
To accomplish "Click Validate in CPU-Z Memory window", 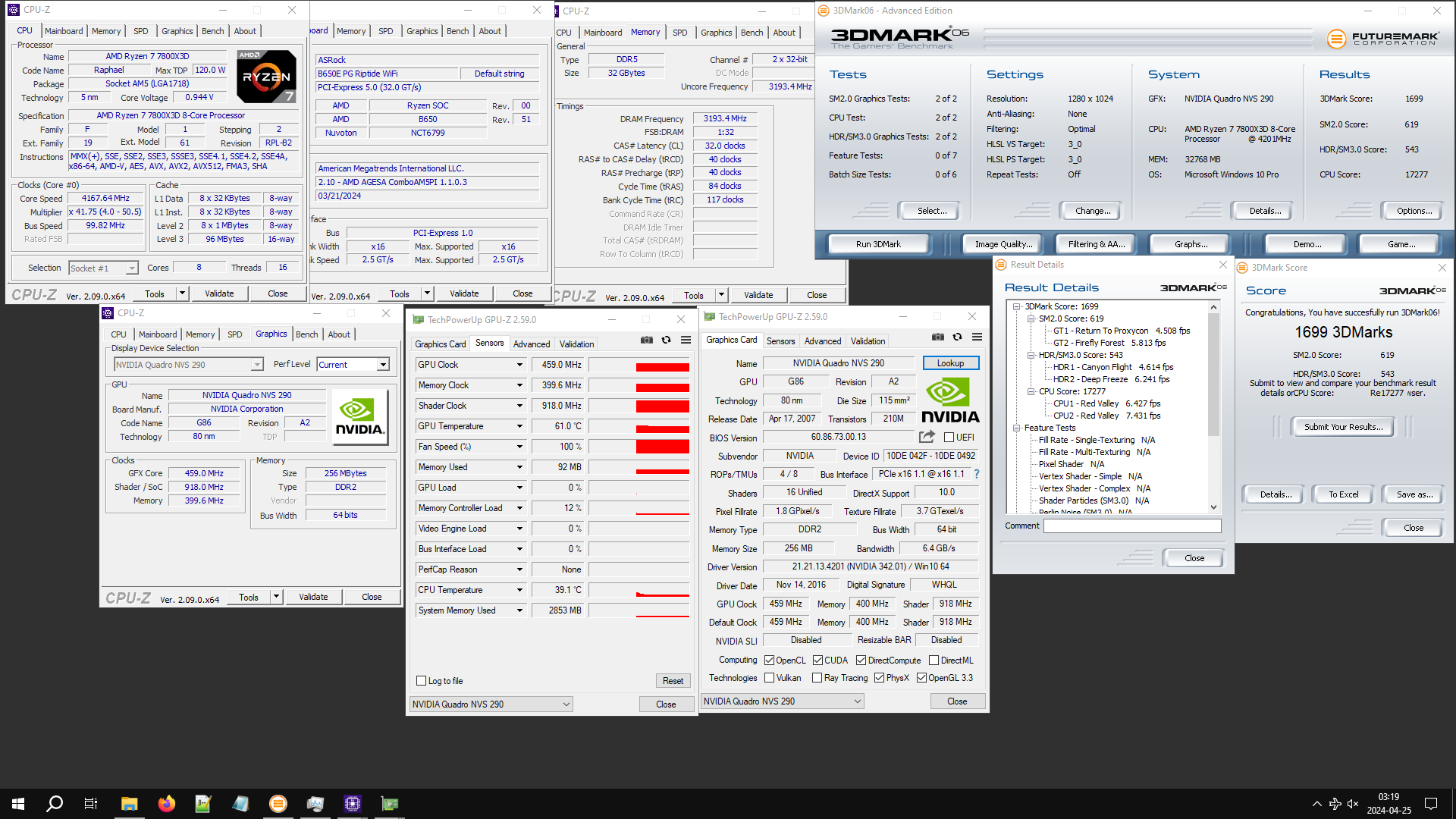I will [x=758, y=295].
